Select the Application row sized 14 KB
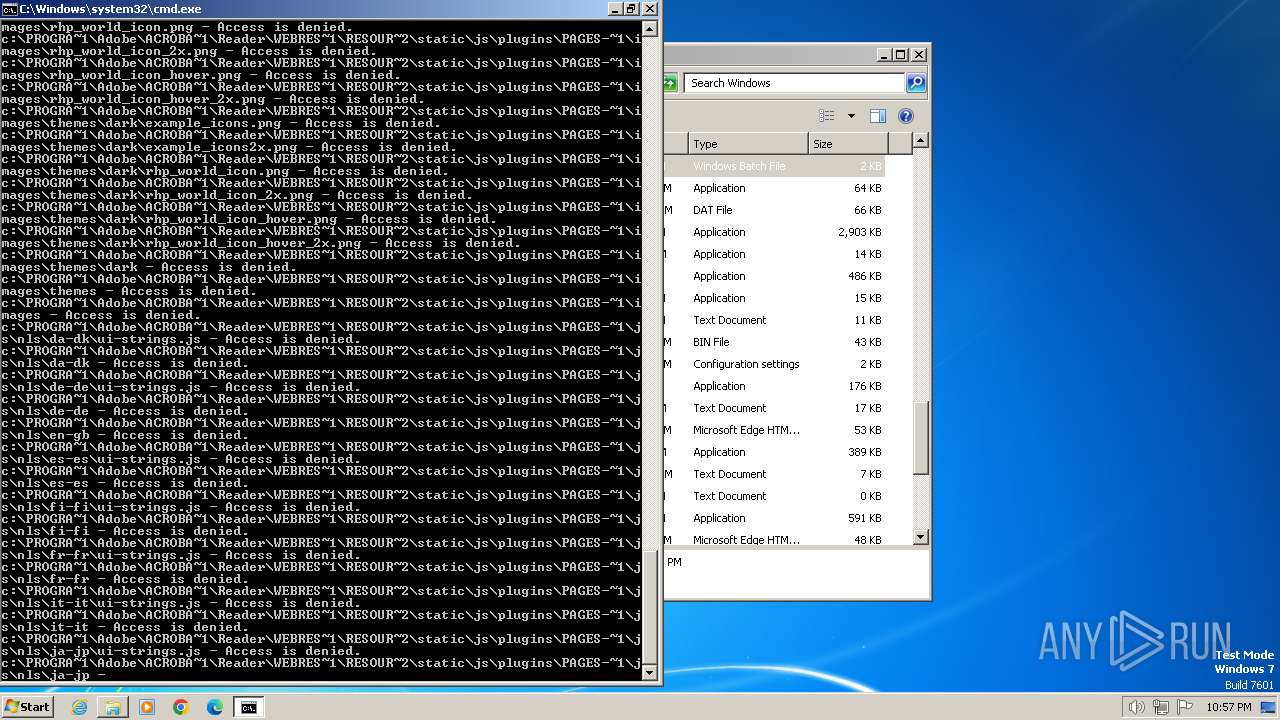Image resolution: width=1280 pixels, height=720 pixels. click(x=774, y=254)
